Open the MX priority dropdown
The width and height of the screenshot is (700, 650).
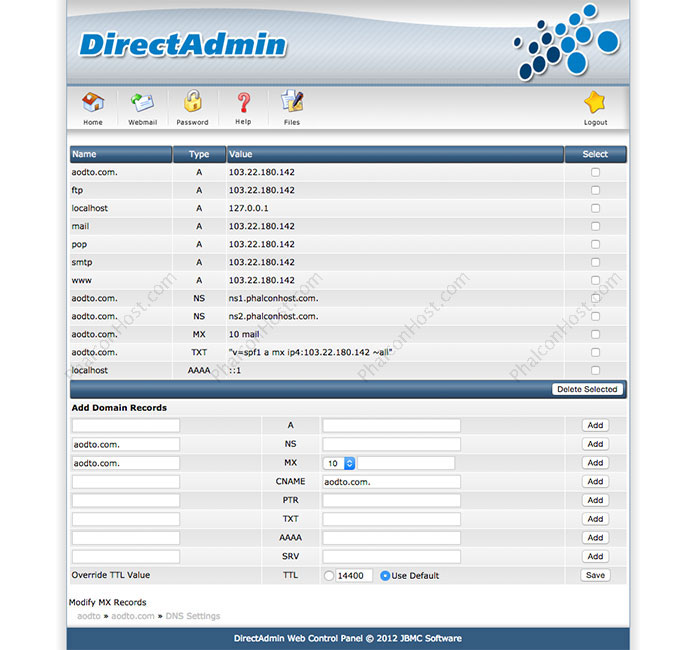[339, 463]
